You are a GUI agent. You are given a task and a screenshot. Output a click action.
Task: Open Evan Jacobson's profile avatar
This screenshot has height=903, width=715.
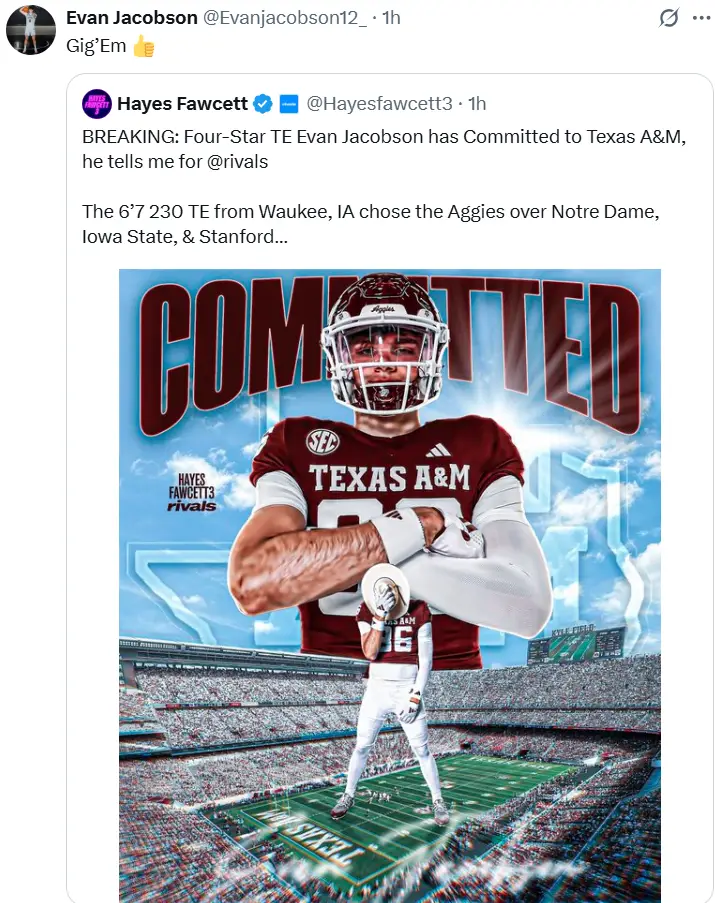click(x=31, y=30)
